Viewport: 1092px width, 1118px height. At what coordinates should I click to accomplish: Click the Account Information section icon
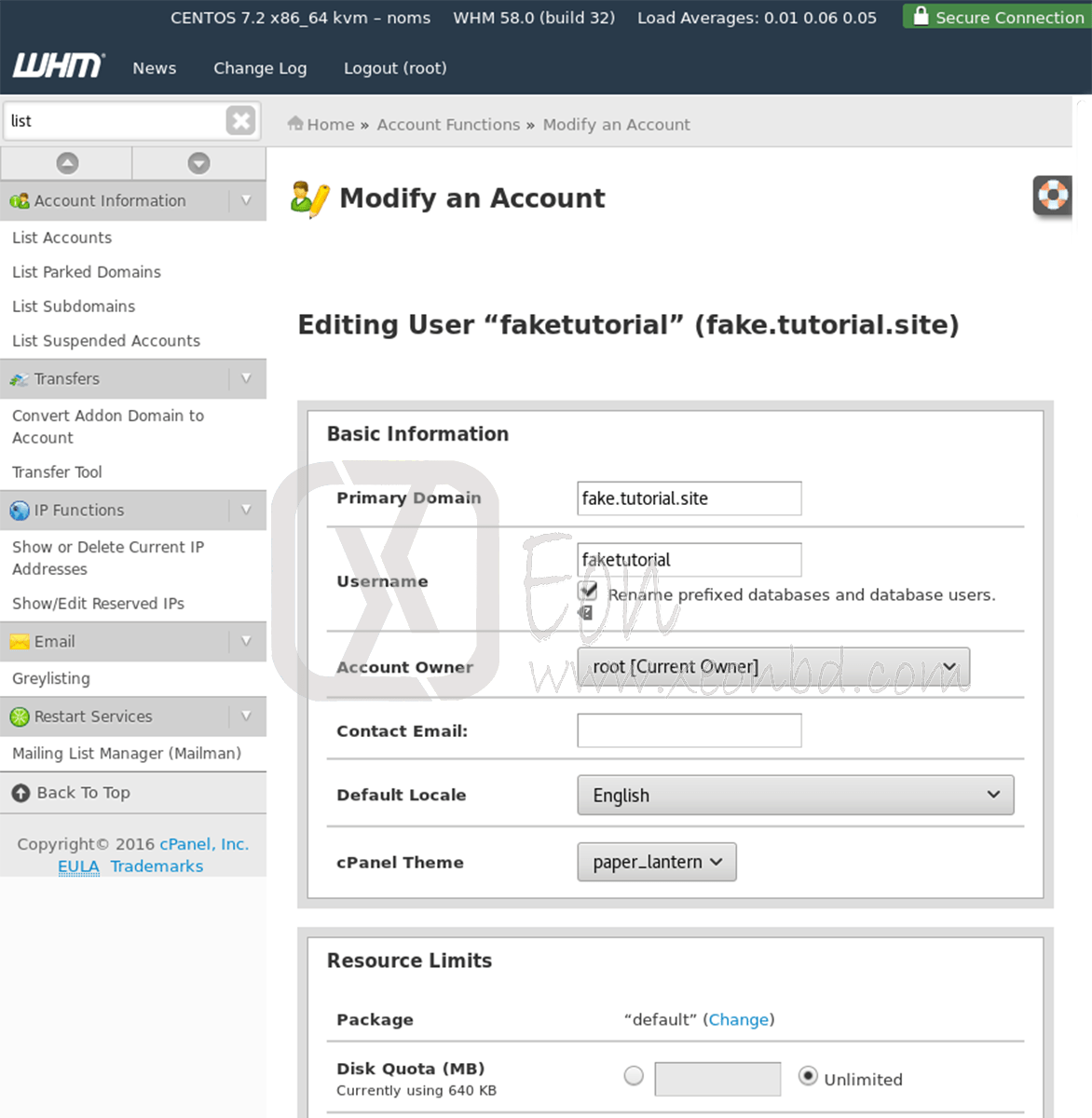[x=20, y=200]
